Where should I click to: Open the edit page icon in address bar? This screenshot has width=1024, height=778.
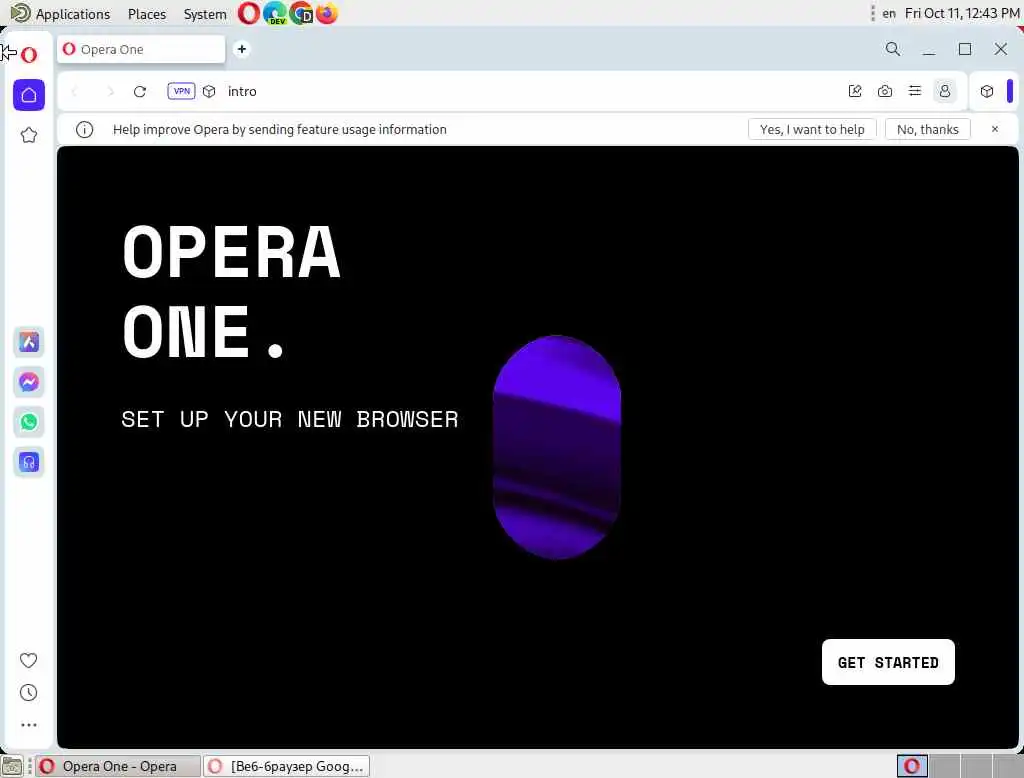[855, 91]
